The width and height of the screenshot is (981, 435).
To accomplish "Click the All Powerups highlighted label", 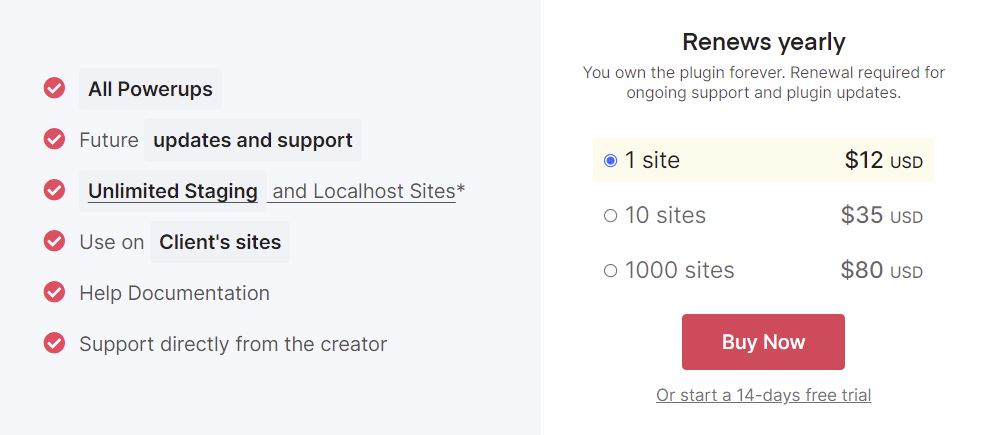I will click(150, 89).
